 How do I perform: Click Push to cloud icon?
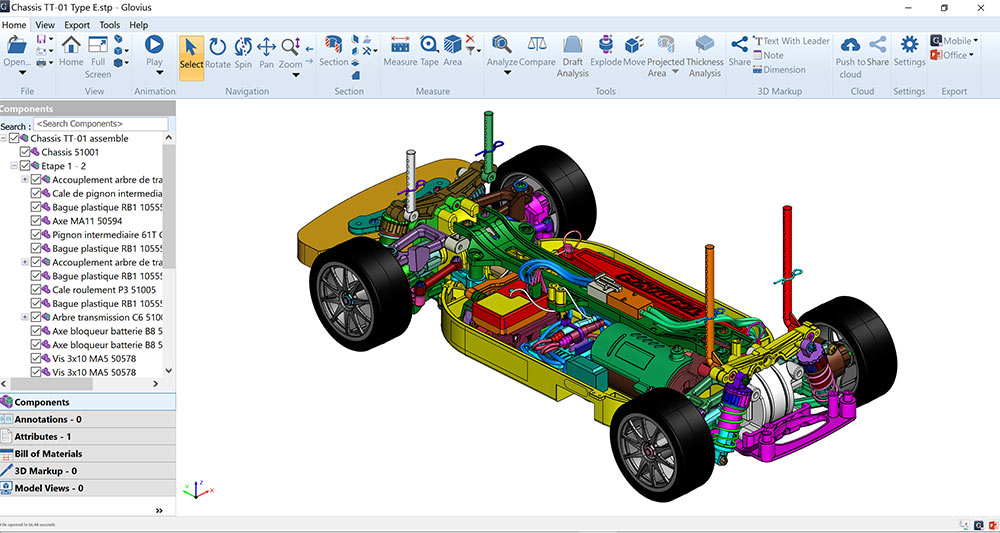[x=850, y=46]
